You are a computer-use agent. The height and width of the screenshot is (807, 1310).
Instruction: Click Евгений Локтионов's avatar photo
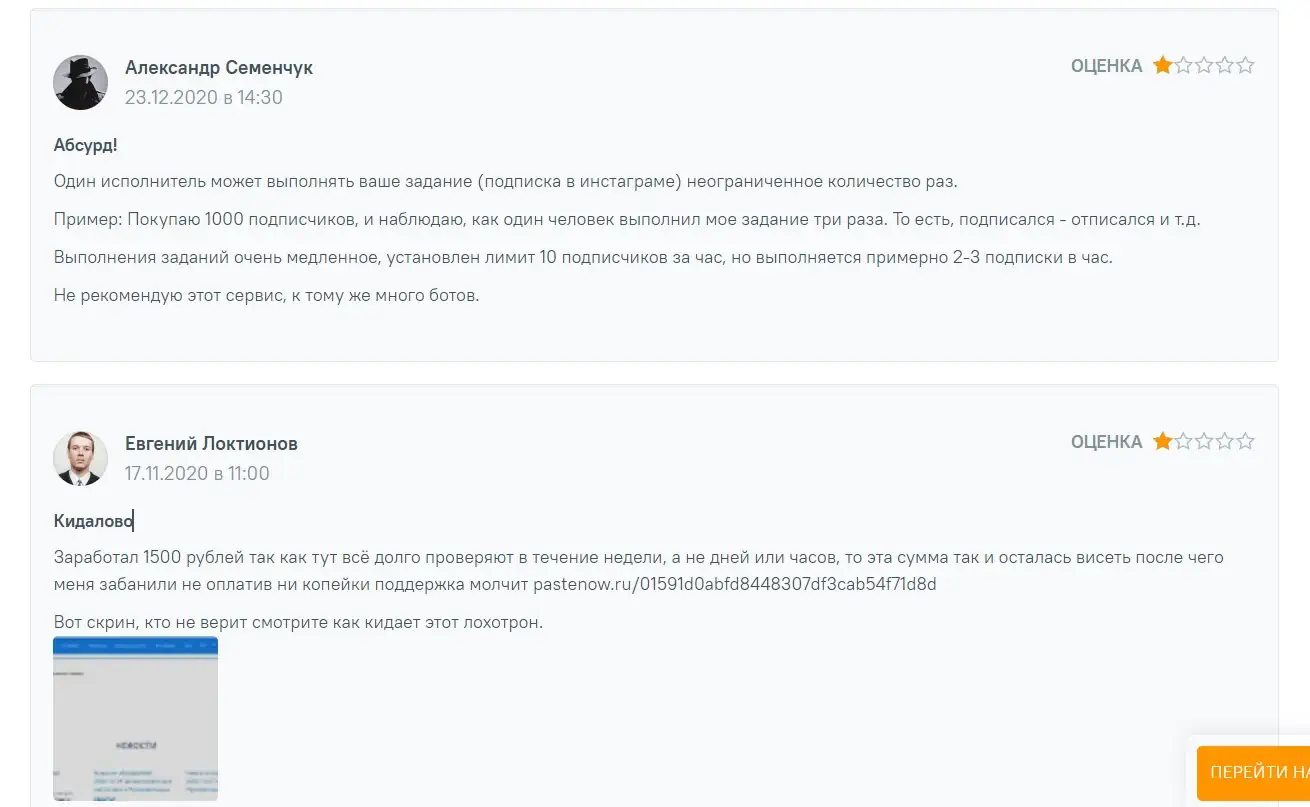click(80, 458)
